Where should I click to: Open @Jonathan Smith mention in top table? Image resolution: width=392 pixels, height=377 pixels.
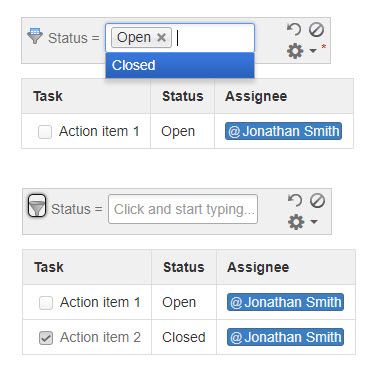(283, 131)
